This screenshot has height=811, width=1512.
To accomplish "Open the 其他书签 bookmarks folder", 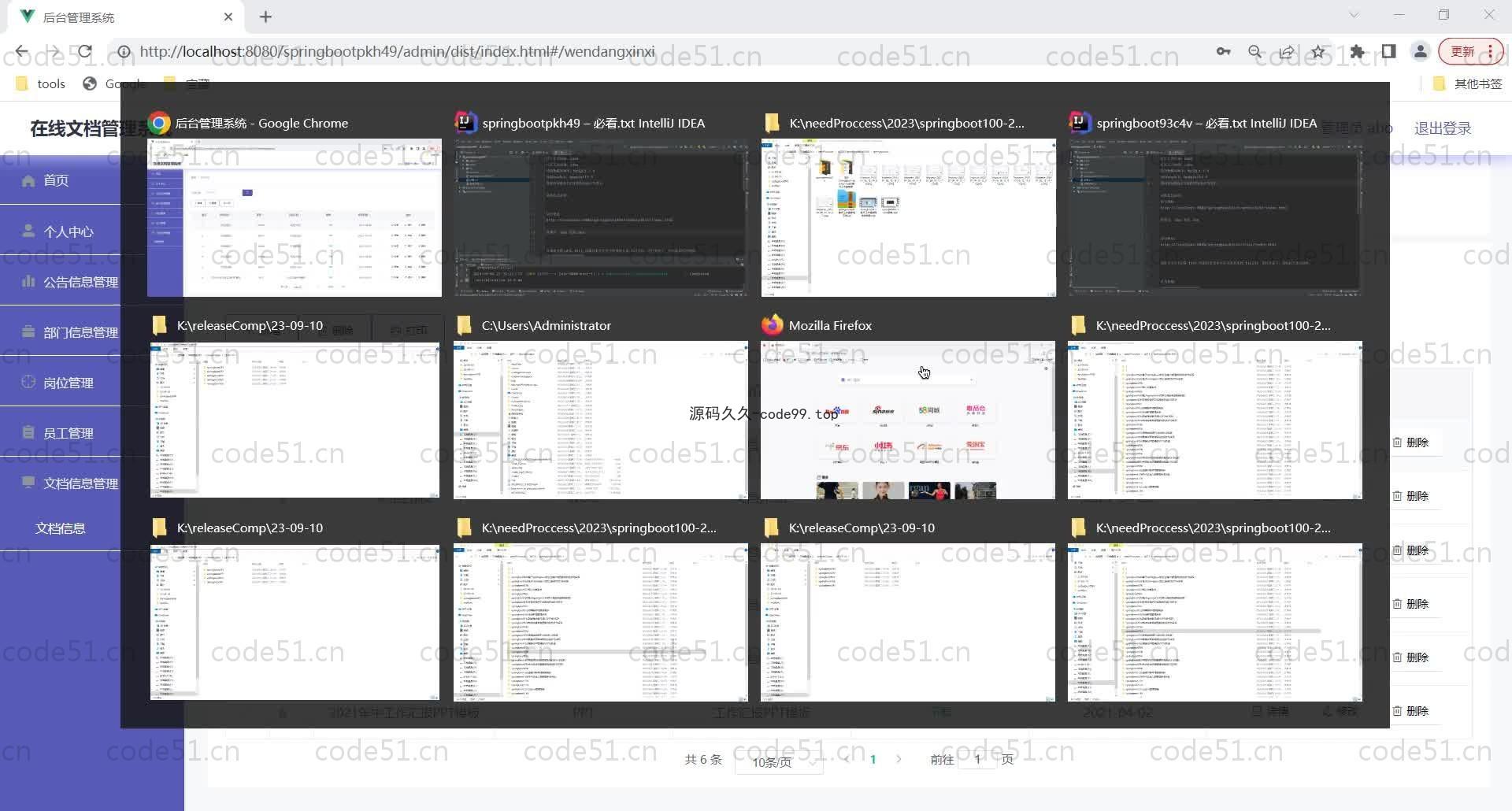I will coord(1468,83).
